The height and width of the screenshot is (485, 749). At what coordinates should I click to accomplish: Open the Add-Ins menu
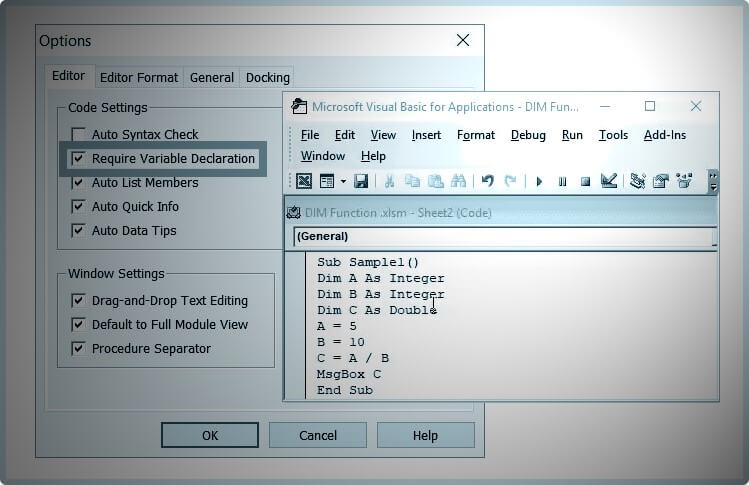(665, 135)
